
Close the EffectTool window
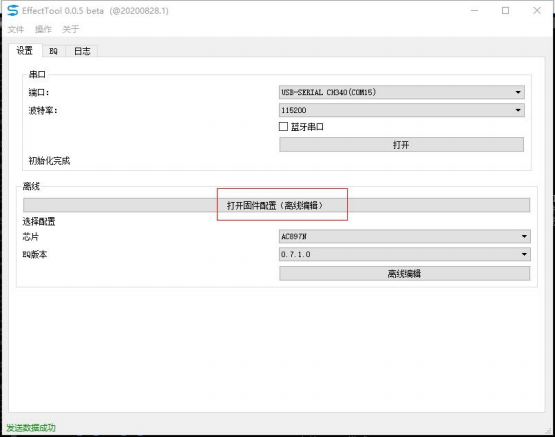coord(537,11)
